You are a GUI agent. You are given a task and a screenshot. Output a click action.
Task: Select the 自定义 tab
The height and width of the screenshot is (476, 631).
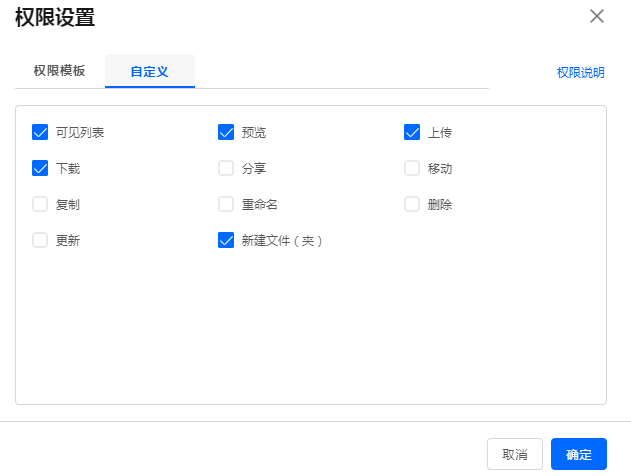pyautogui.click(x=150, y=72)
